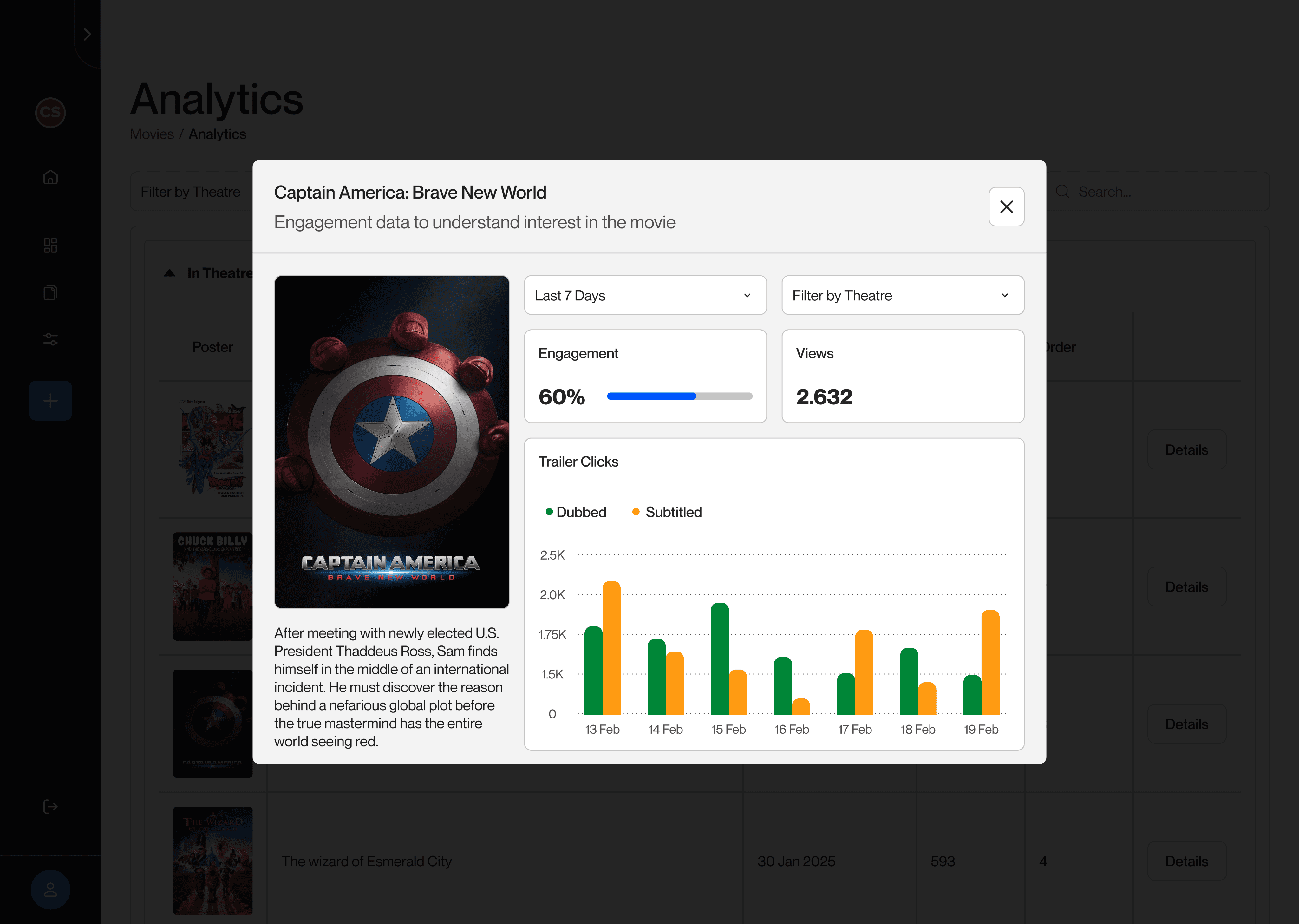1299x924 pixels.
Task: Open the modal's Filter by Theatre dropdown
Action: coord(903,295)
